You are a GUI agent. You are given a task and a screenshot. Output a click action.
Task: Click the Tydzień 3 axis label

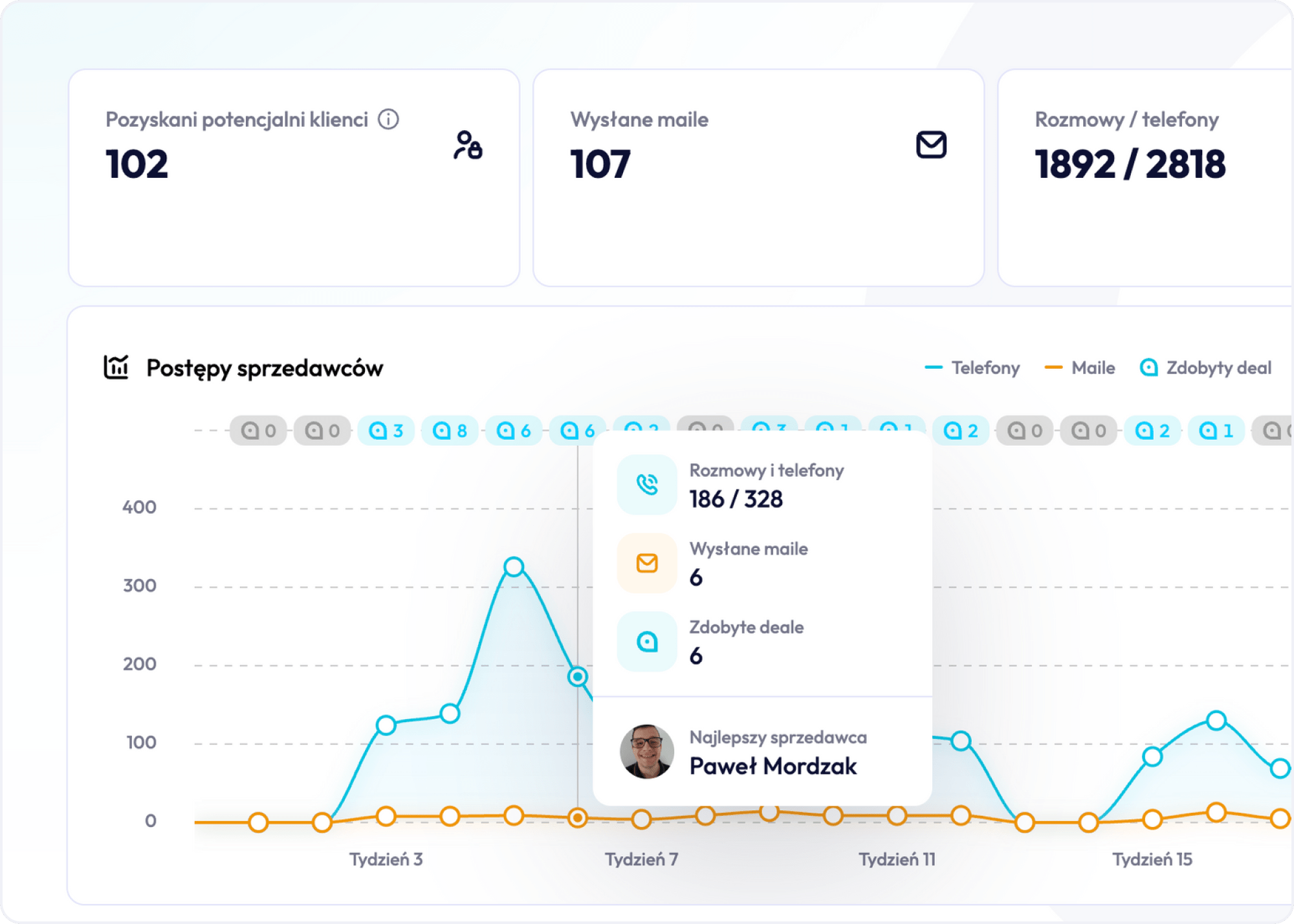386,859
